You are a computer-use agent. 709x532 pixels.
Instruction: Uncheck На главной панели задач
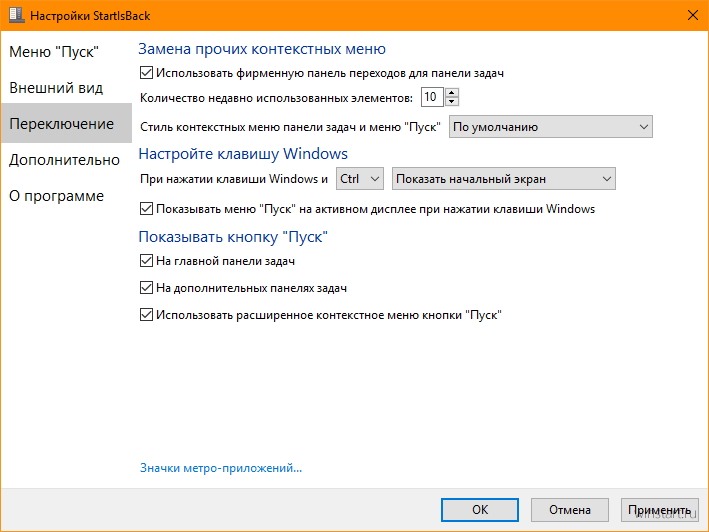click(146, 261)
